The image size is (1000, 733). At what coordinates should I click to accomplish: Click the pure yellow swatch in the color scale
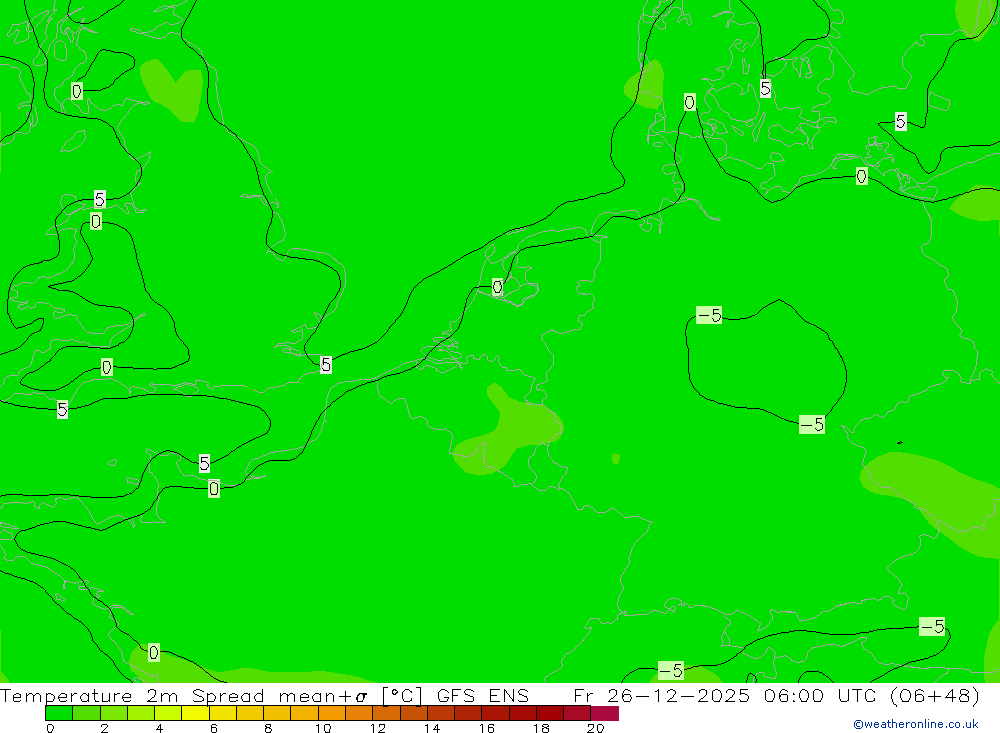point(195,713)
